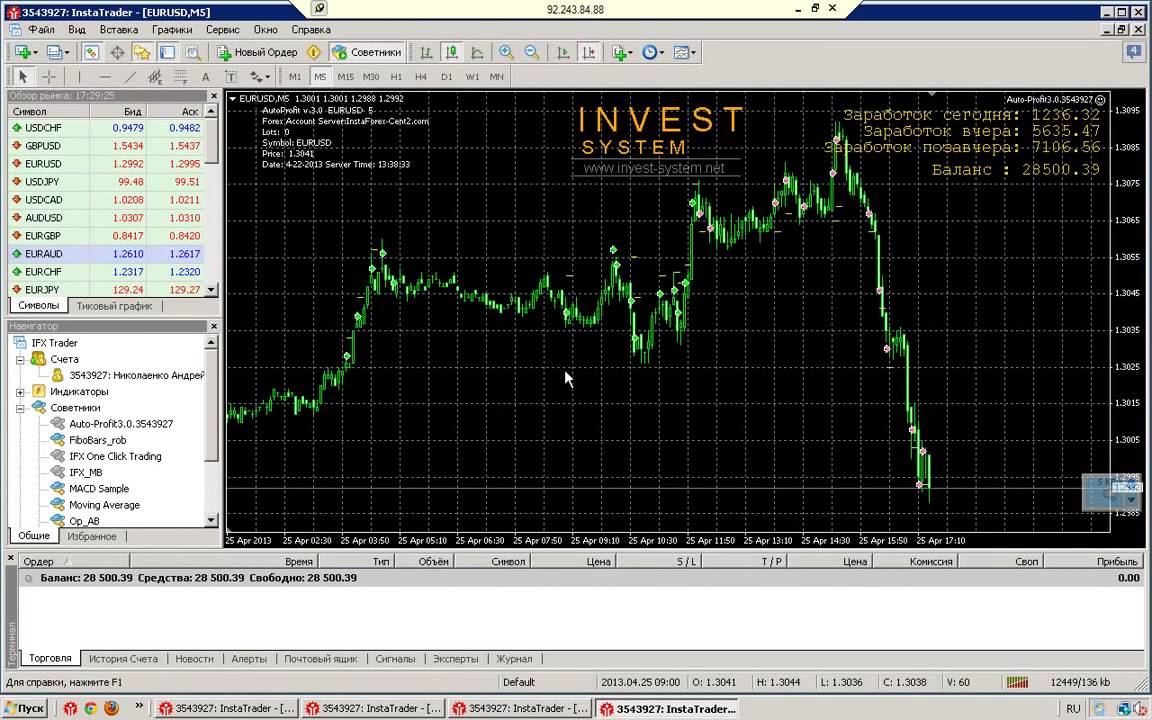Select the equidistant channel tool
1152x720 pixels.
[x=155, y=76]
